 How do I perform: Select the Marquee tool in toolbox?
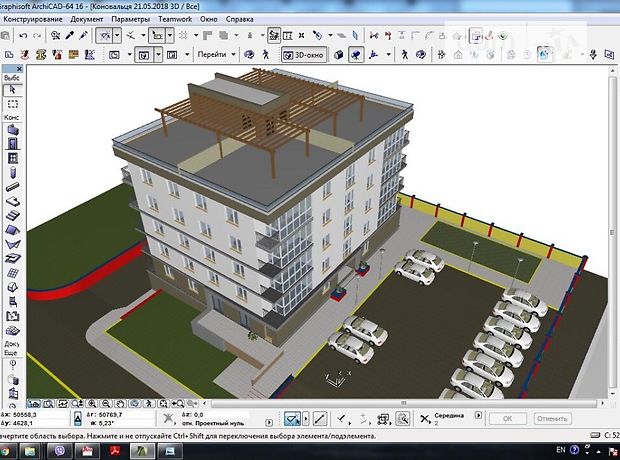[13, 104]
